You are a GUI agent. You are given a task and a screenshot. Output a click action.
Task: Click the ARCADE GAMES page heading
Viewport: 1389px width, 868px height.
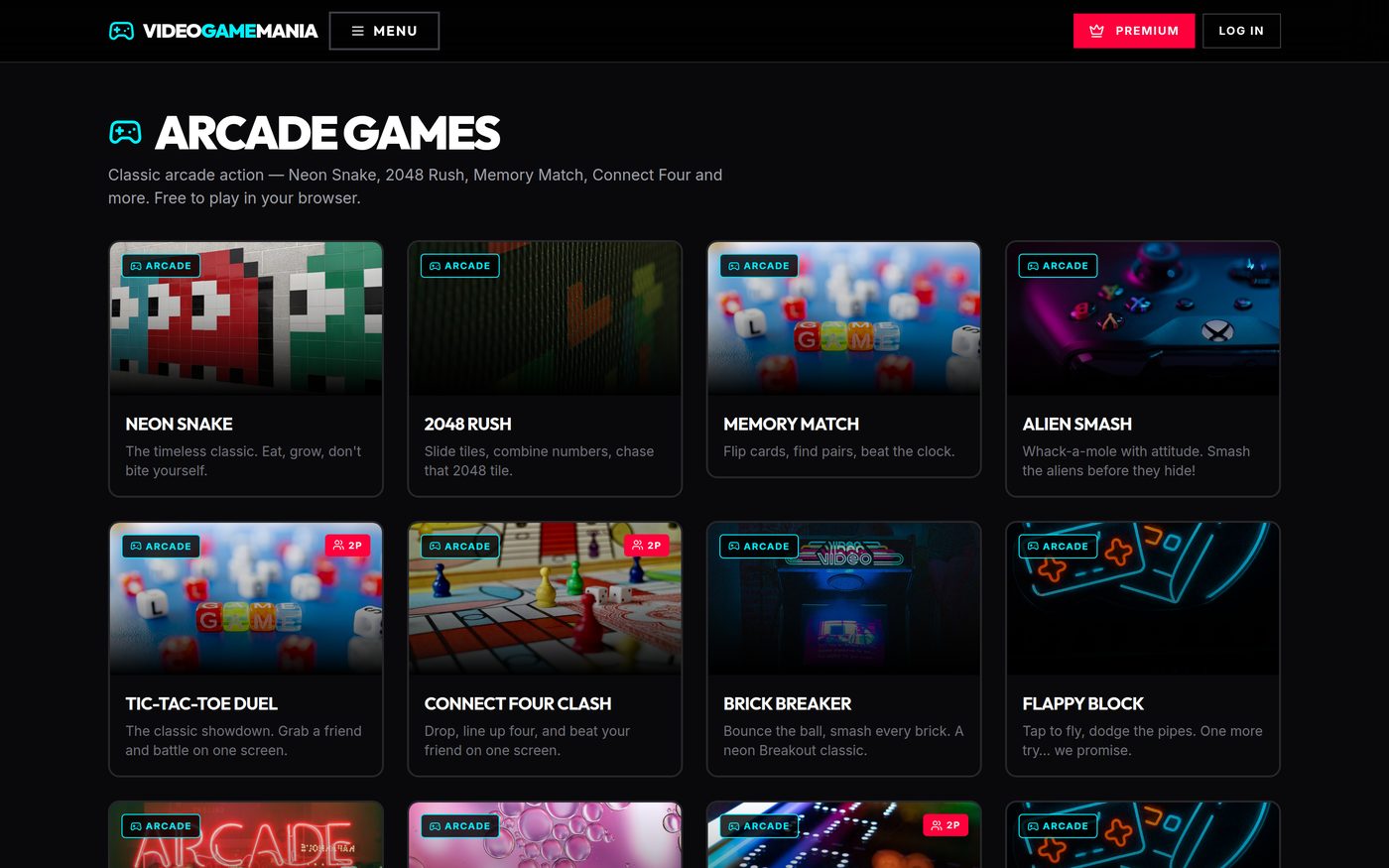click(327, 133)
